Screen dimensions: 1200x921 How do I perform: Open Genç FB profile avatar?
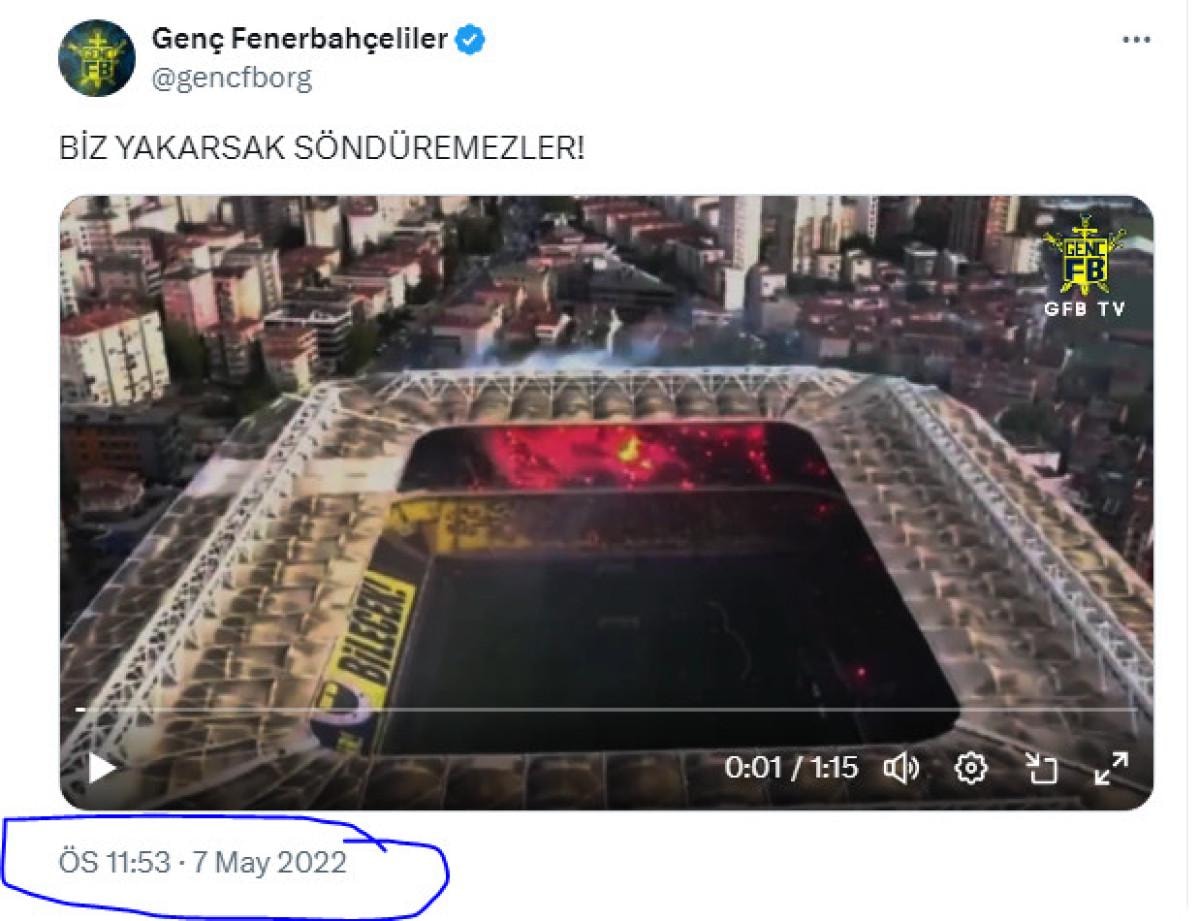[x=97, y=58]
